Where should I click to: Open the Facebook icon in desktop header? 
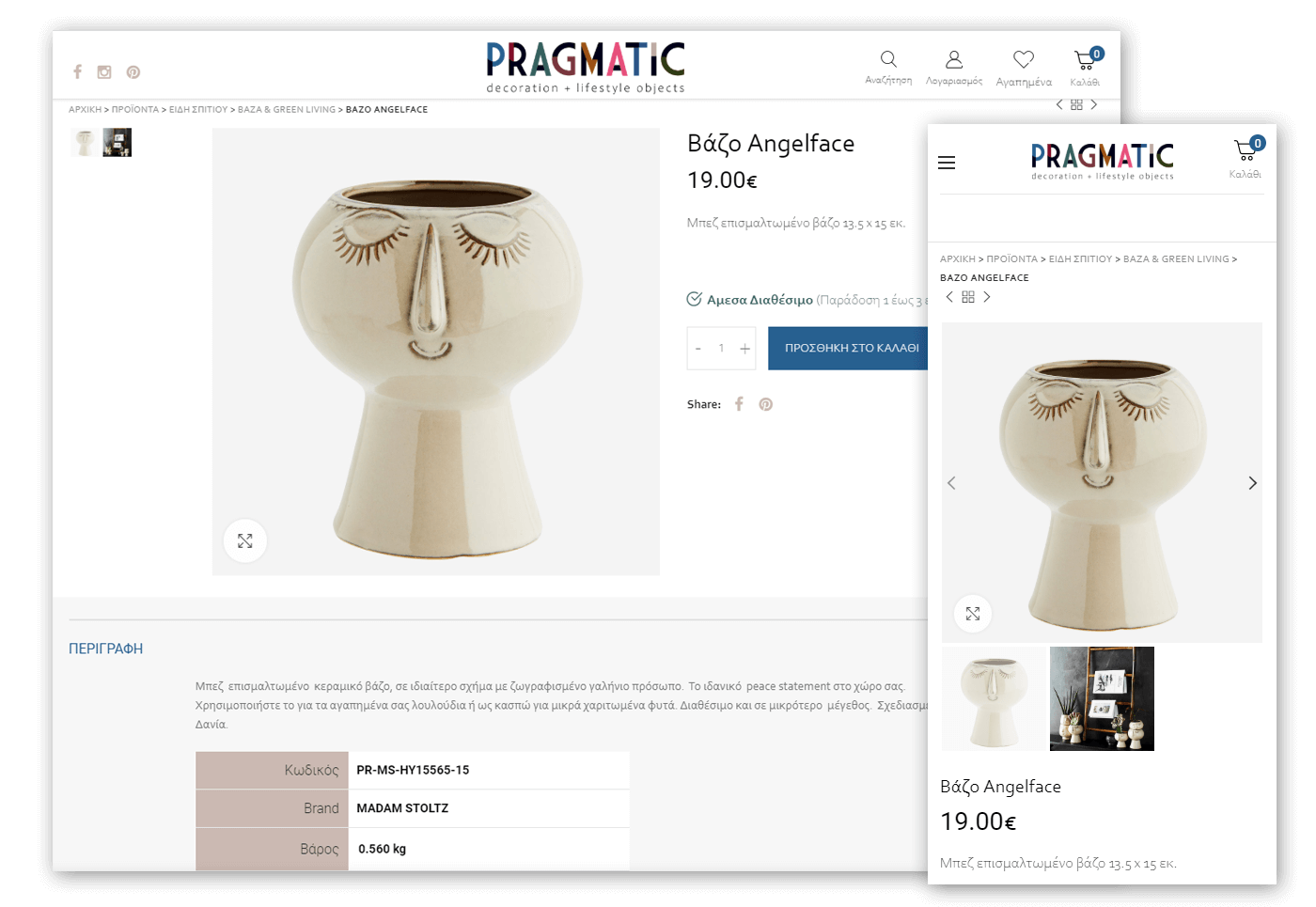click(77, 71)
